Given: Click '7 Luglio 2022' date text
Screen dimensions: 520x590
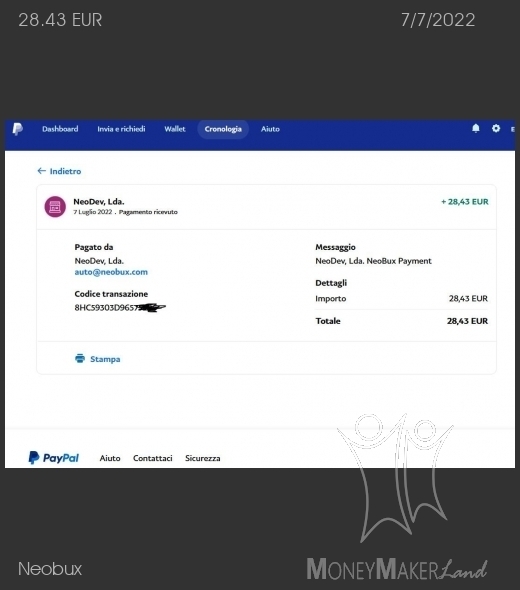Looking at the screenshot, I should tap(93, 212).
